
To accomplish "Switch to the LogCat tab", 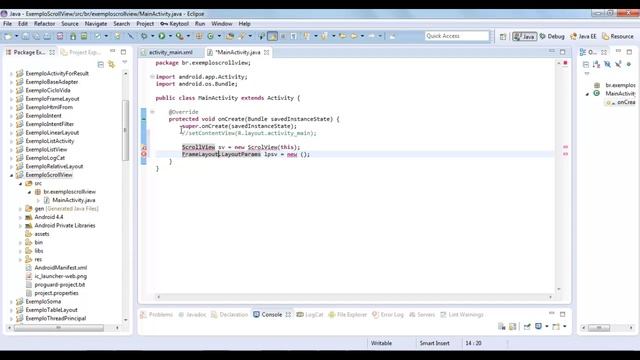I will tap(310, 315).
